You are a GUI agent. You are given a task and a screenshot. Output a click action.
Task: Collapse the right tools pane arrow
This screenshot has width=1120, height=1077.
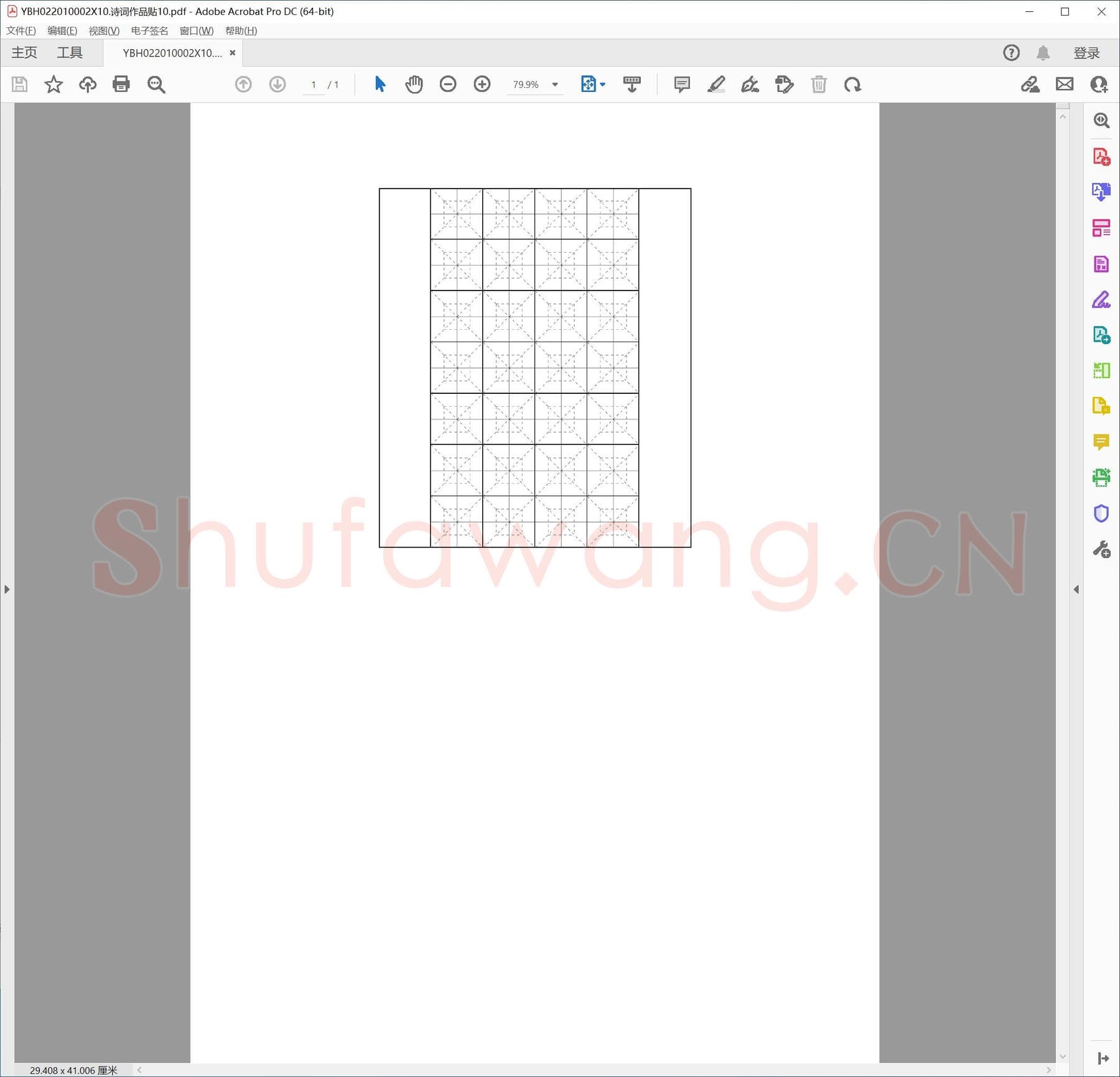pyautogui.click(x=1076, y=589)
